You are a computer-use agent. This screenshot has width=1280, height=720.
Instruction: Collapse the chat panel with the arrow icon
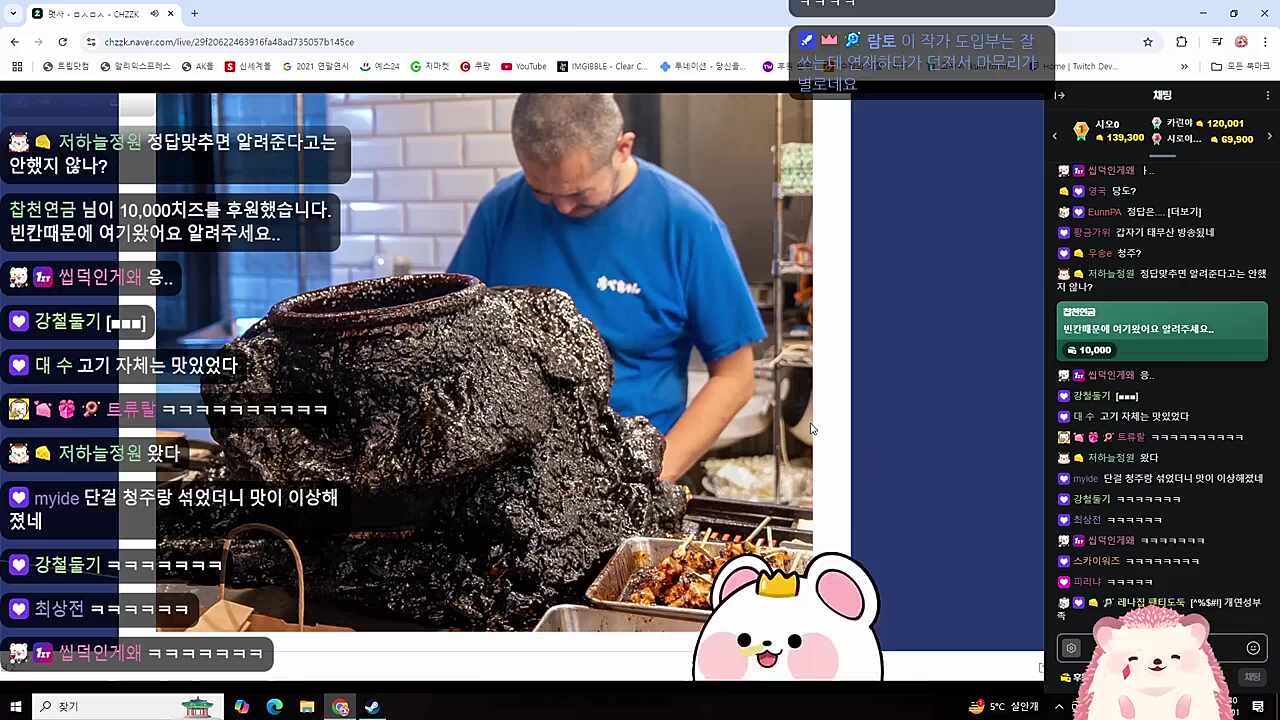coord(1060,96)
